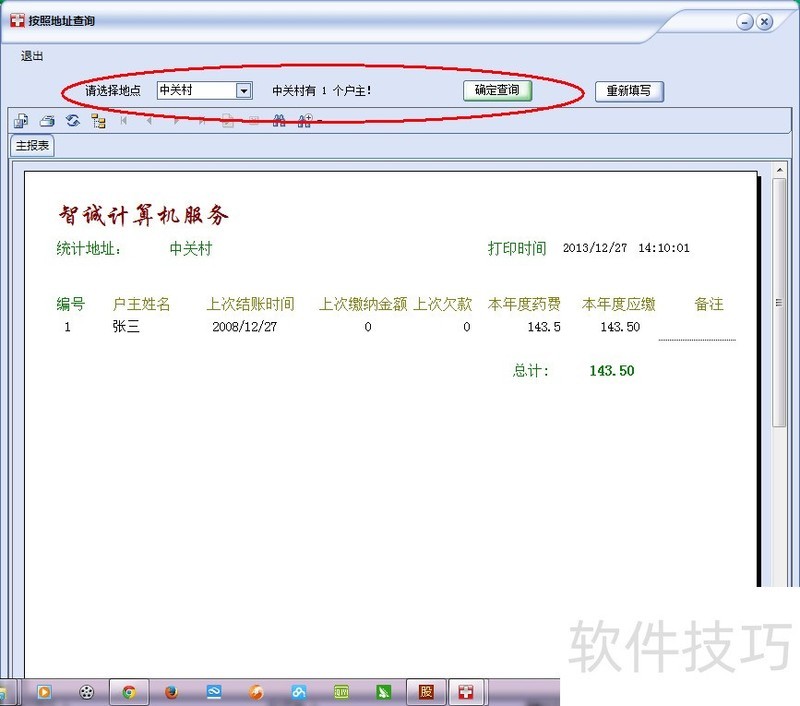Open Chrome from the taskbar
Screen dimensions: 800x706
129,692
